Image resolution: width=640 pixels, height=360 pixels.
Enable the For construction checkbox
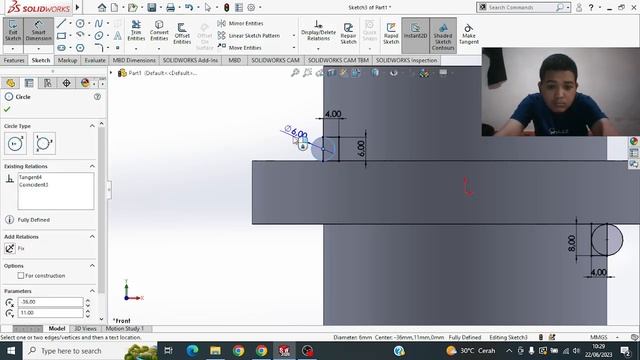click(x=21, y=276)
